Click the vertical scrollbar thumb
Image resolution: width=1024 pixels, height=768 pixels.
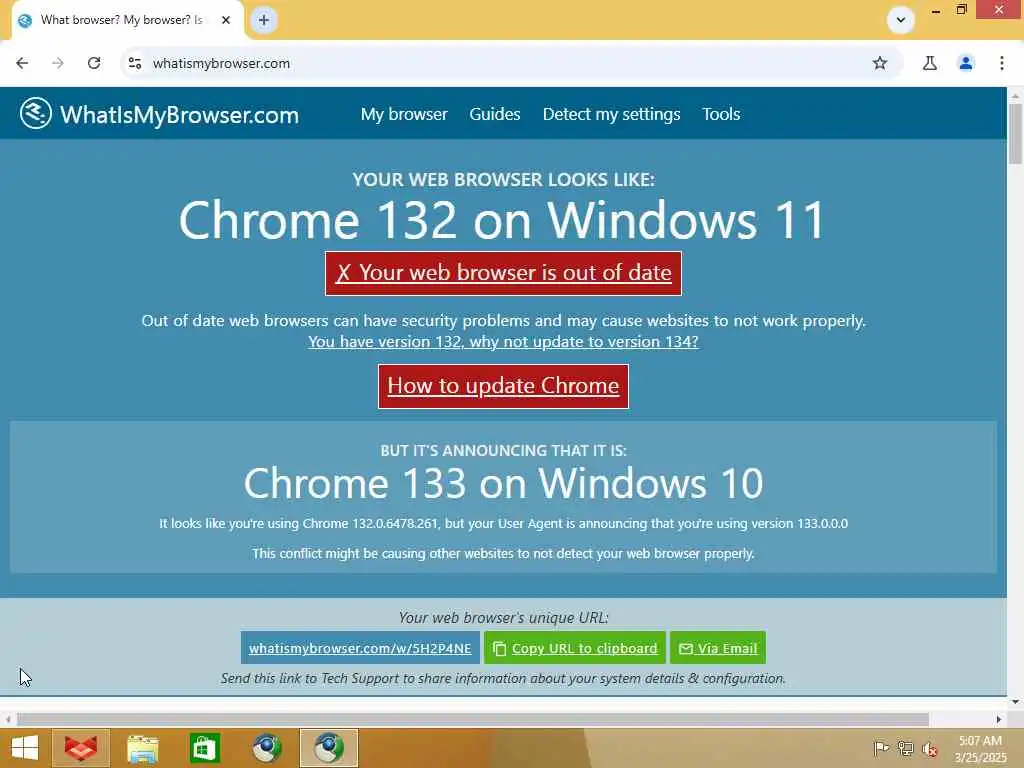point(1015,134)
